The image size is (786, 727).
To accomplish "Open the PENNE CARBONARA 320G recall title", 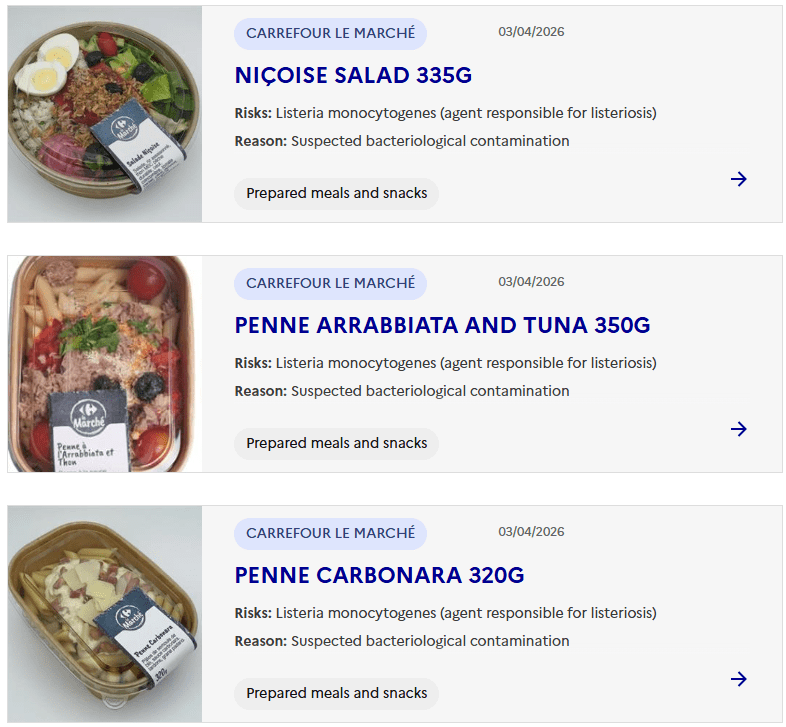I will coord(379,576).
